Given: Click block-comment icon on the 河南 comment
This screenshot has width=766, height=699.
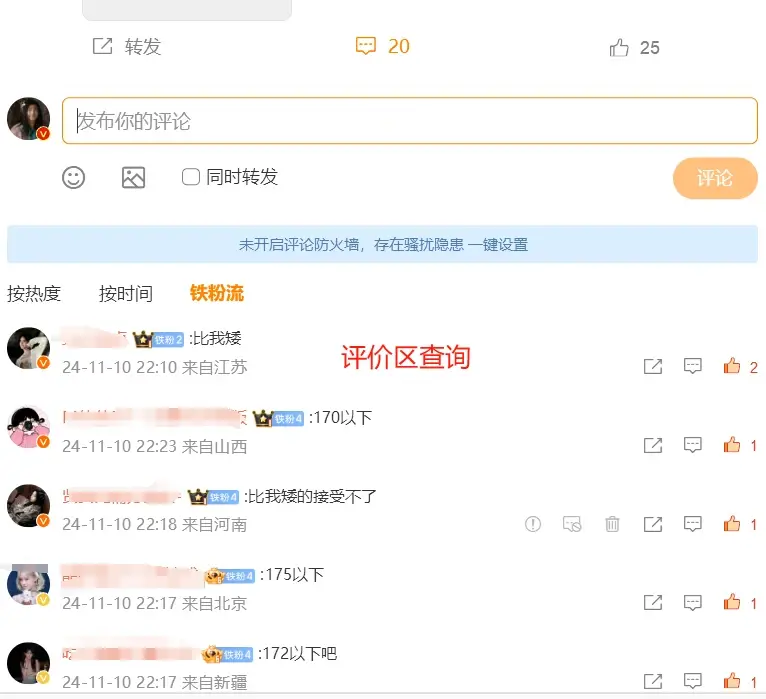Looking at the screenshot, I should (572, 524).
